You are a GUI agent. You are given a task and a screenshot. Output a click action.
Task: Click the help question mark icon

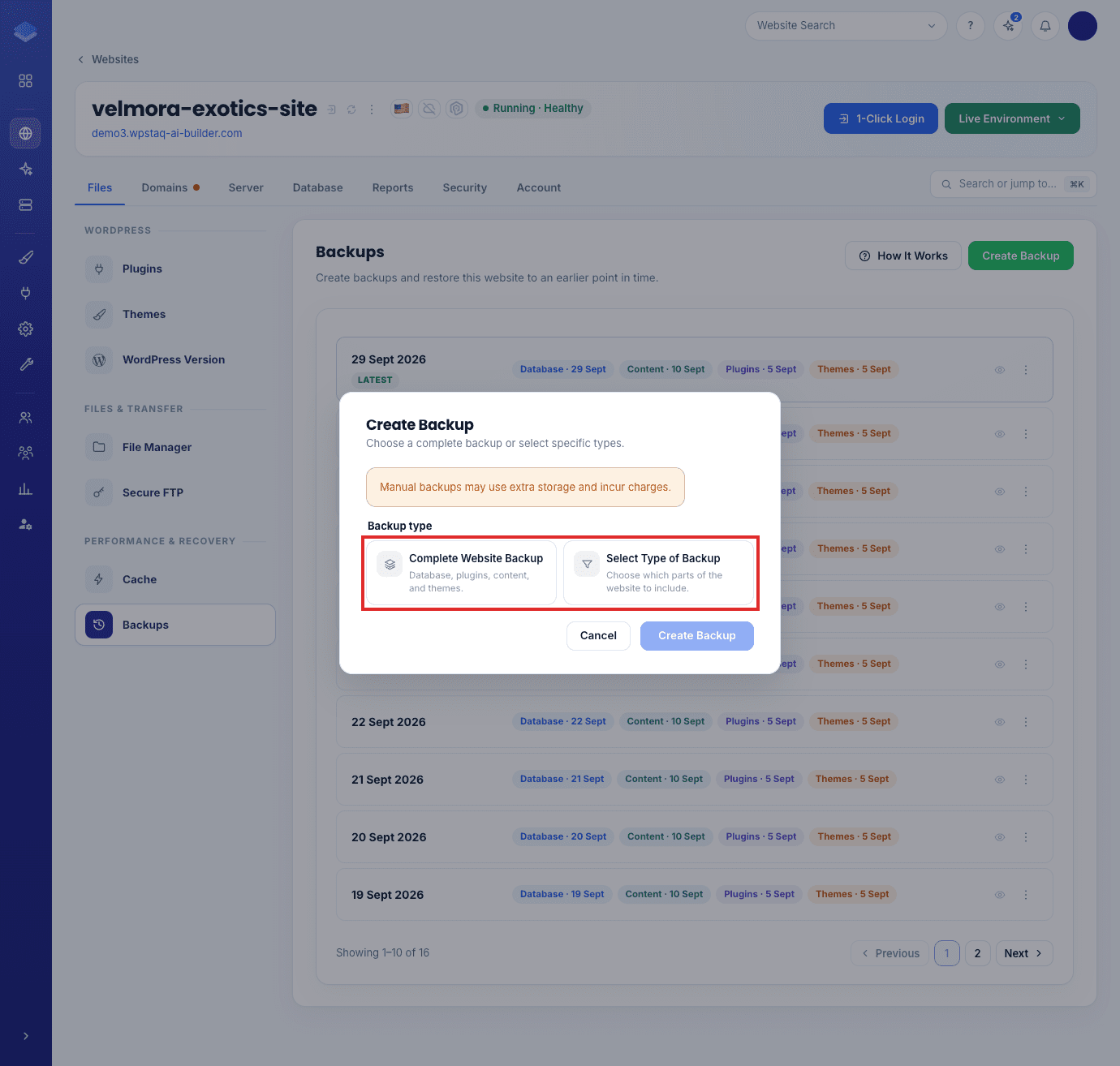click(x=971, y=26)
